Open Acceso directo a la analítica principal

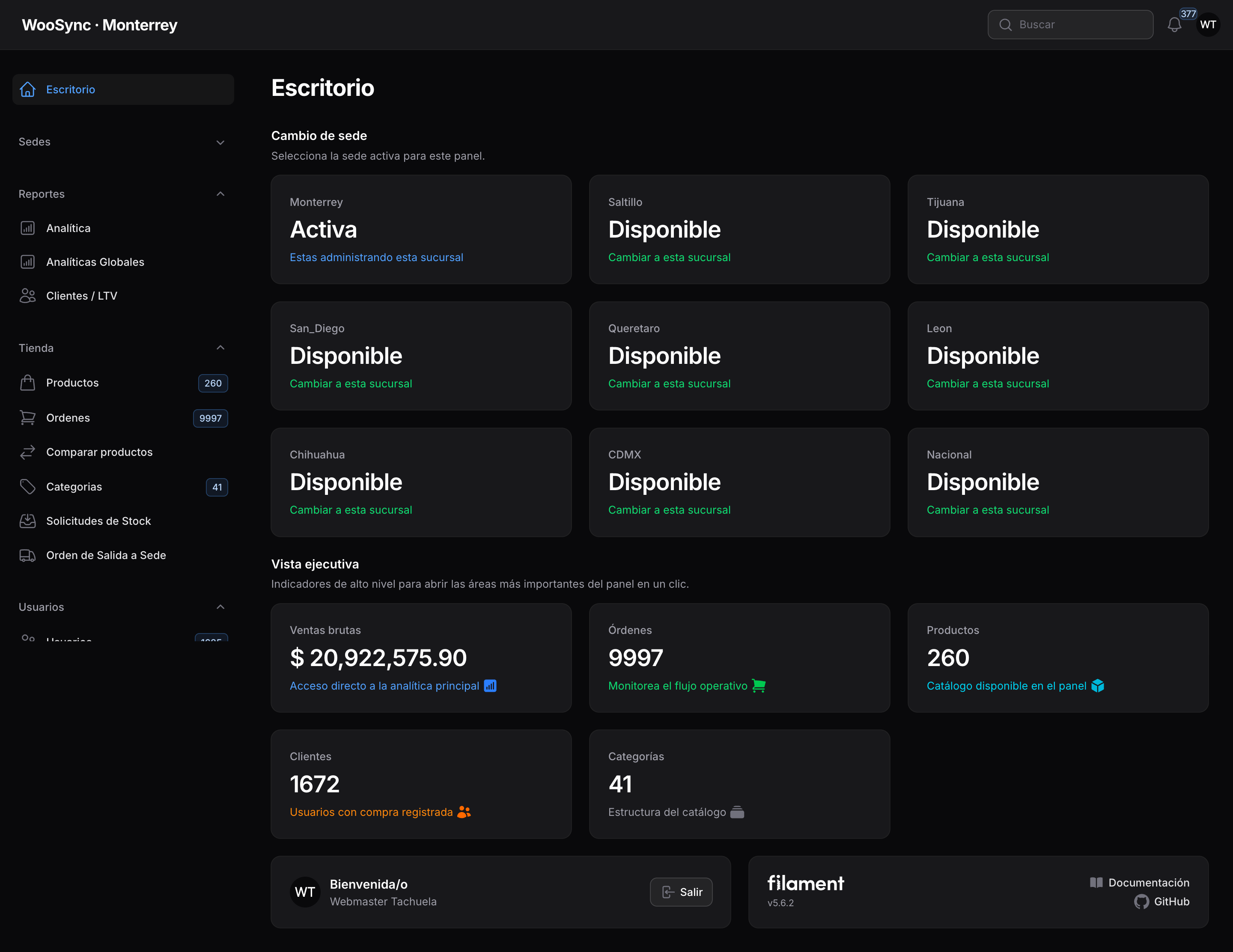click(384, 686)
